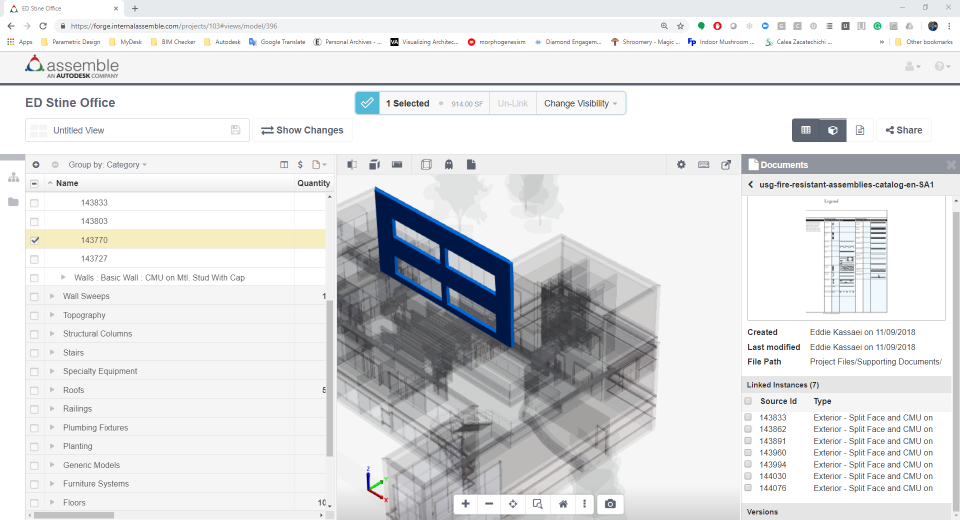Expand the Plumbing Fixtures tree row
The image size is (960, 520).
[x=52, y=428]
